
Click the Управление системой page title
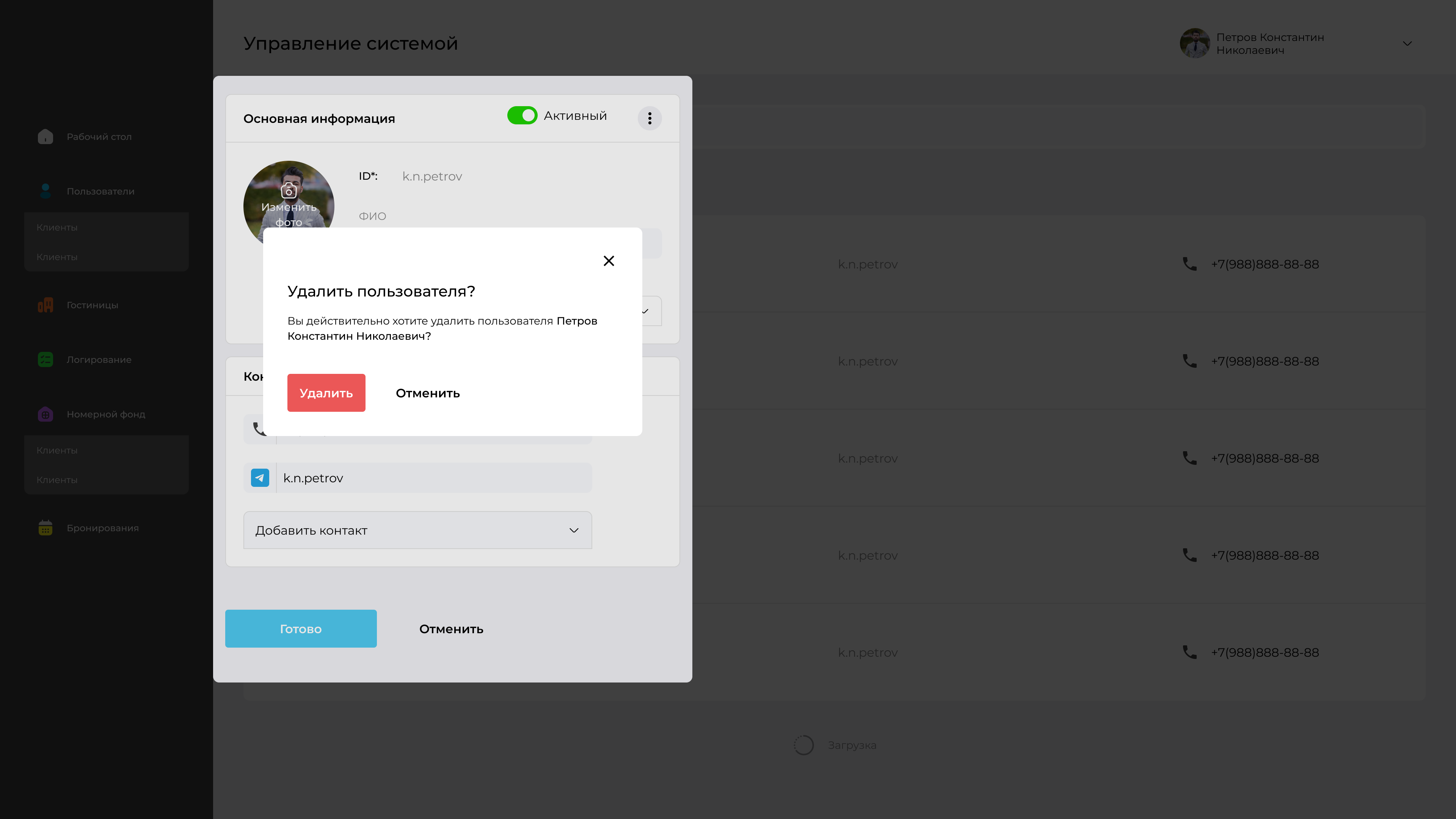pyautogui.click(x=350, y=44)
